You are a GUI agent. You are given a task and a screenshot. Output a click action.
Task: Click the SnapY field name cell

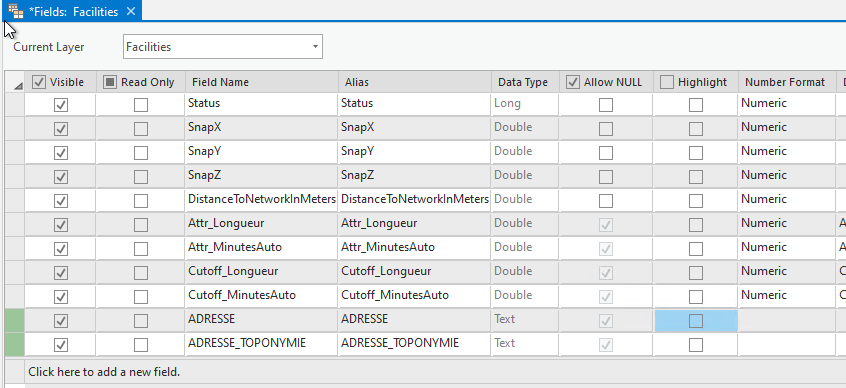point(261,152)
